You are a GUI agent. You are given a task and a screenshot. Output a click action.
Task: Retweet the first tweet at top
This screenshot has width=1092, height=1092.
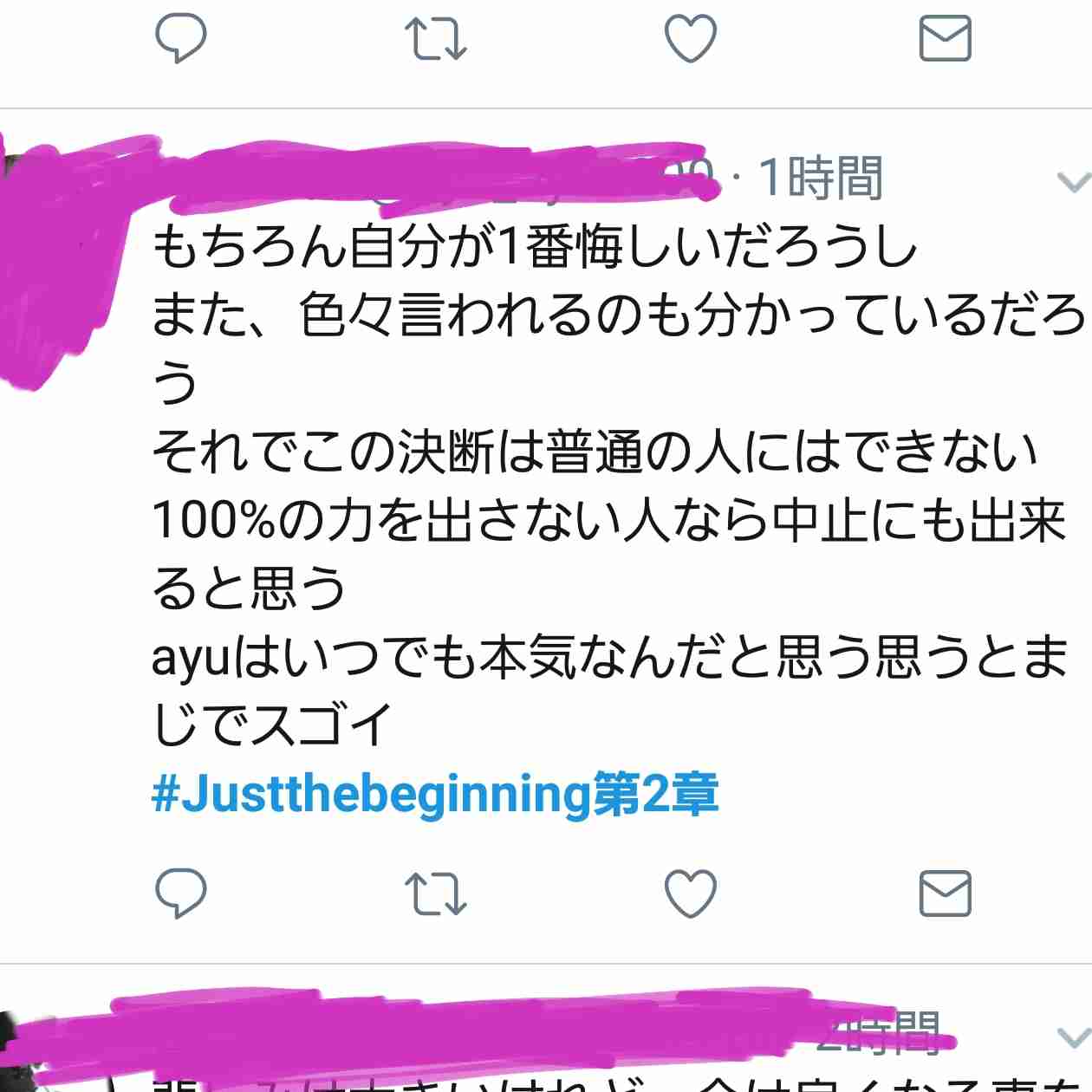436,39
